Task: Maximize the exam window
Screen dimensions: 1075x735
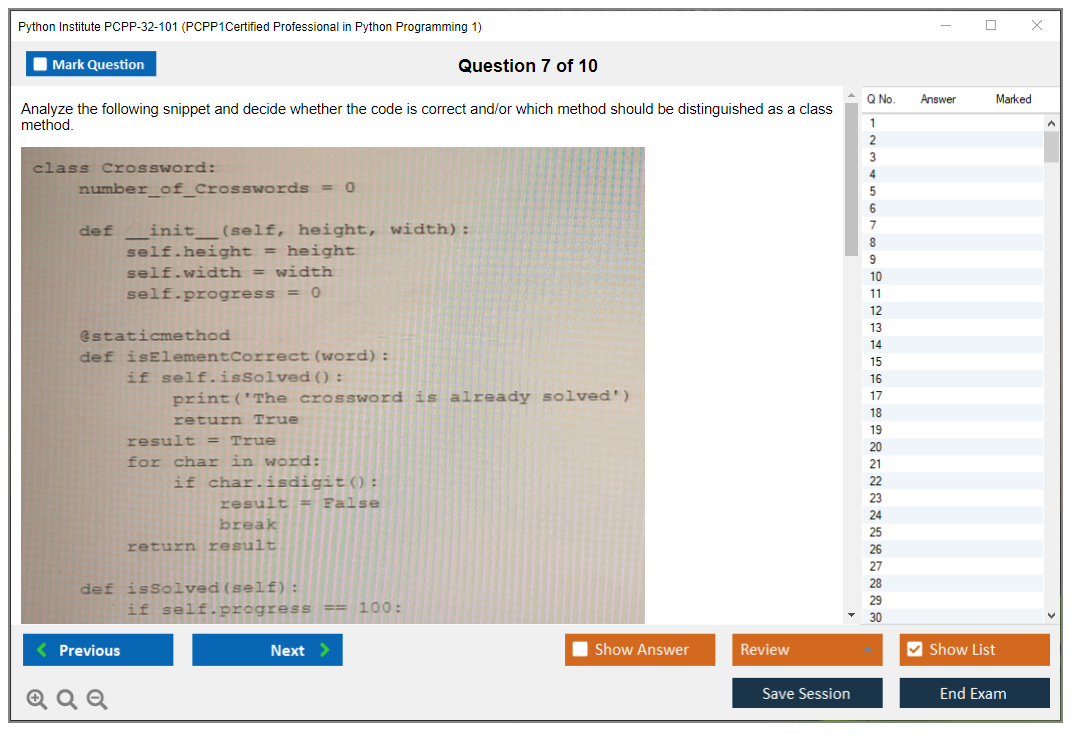Action: (x=990, y=26)
